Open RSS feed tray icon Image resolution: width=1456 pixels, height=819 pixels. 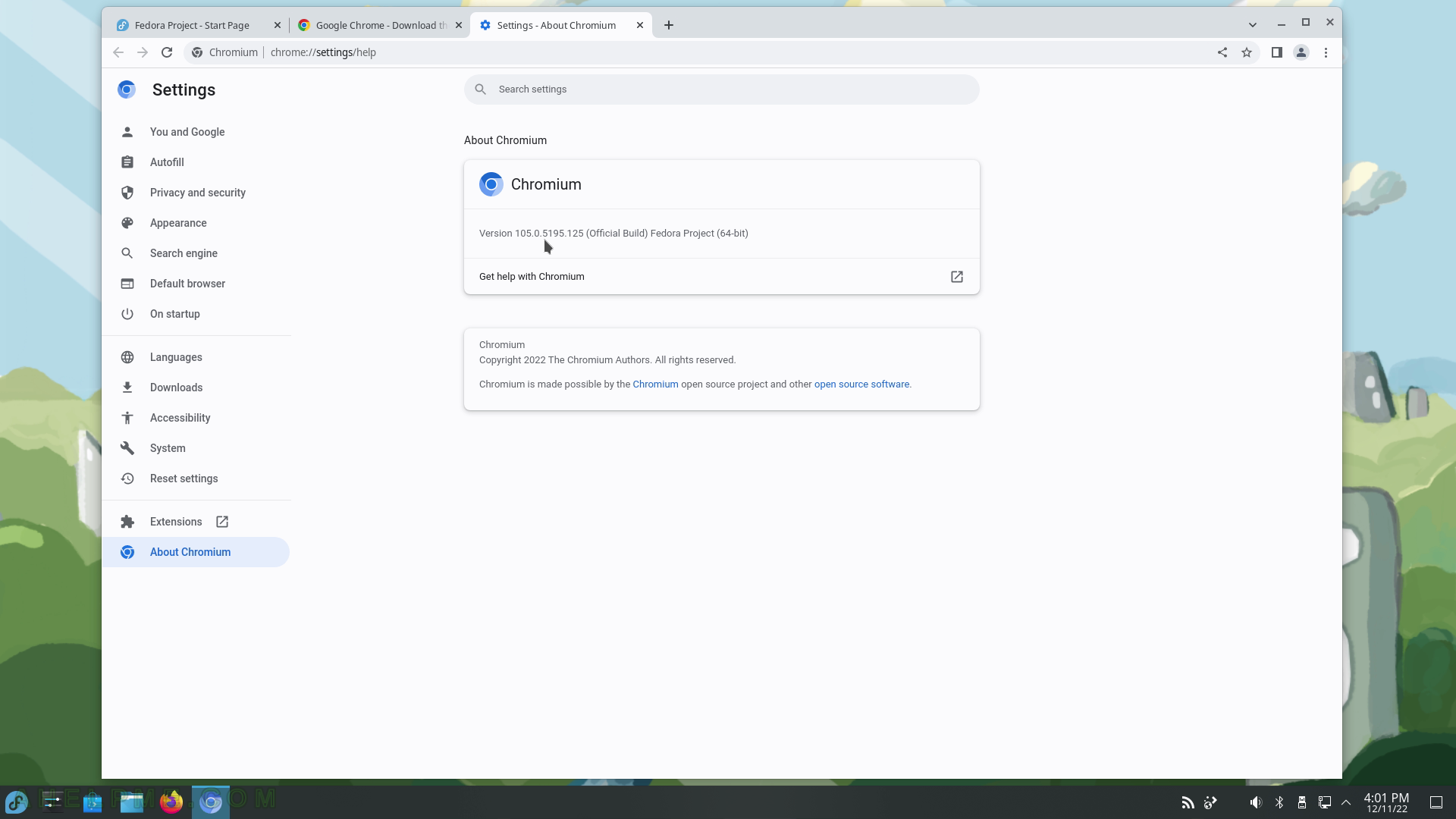click(x=1188, y=802)
